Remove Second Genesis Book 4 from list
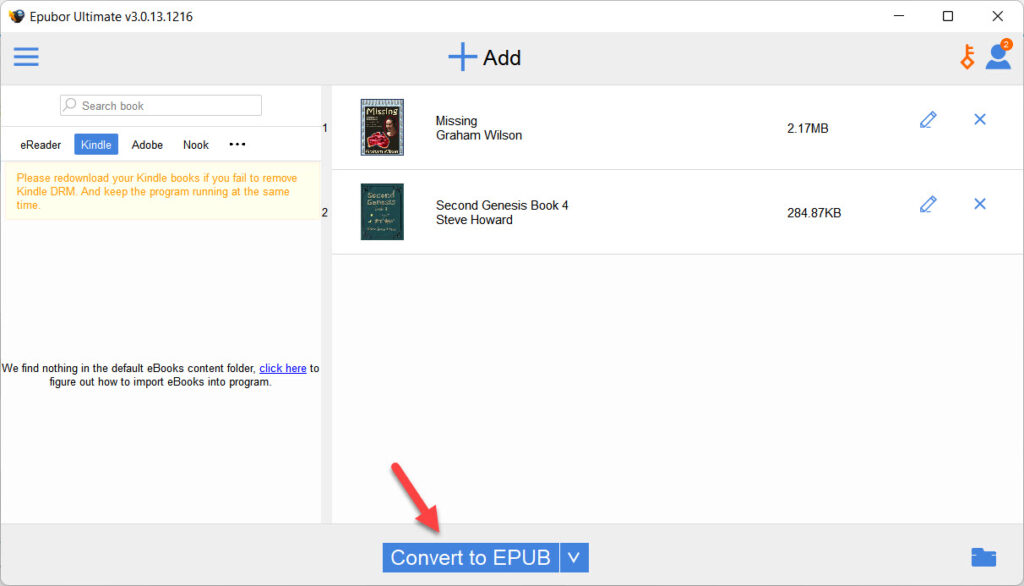 click(x=980, y=204)
